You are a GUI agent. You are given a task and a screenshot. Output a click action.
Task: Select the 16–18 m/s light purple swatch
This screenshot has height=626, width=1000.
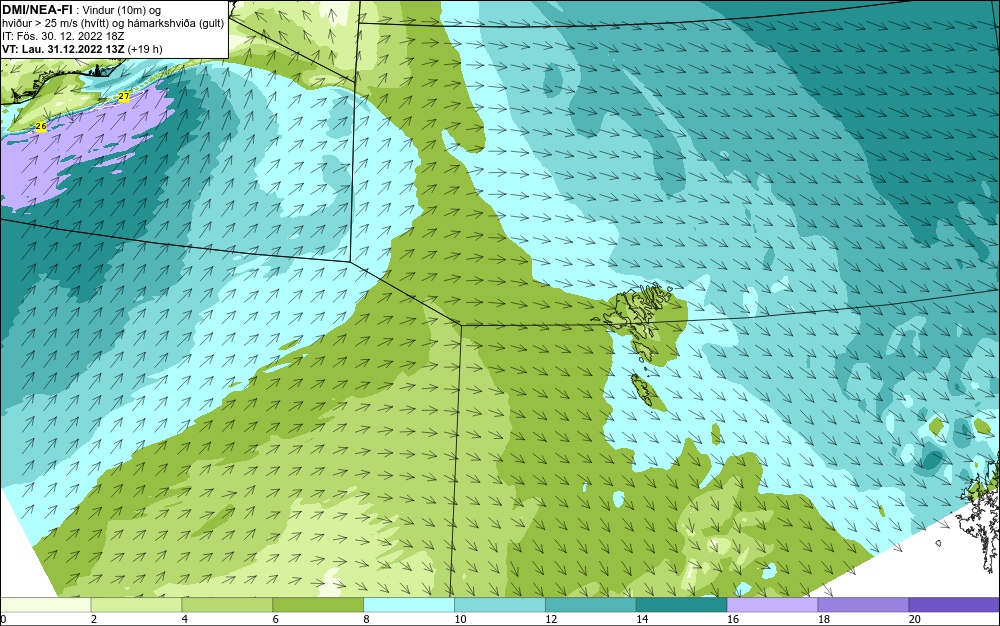coord(772,605)
